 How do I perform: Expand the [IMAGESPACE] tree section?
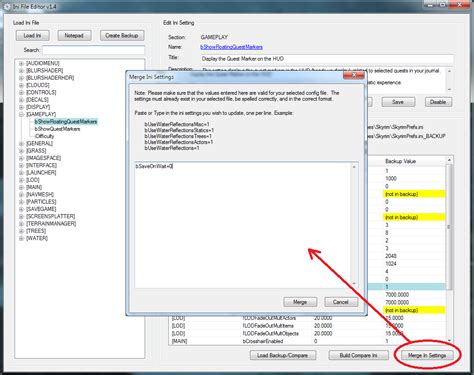tap(21, 158)
